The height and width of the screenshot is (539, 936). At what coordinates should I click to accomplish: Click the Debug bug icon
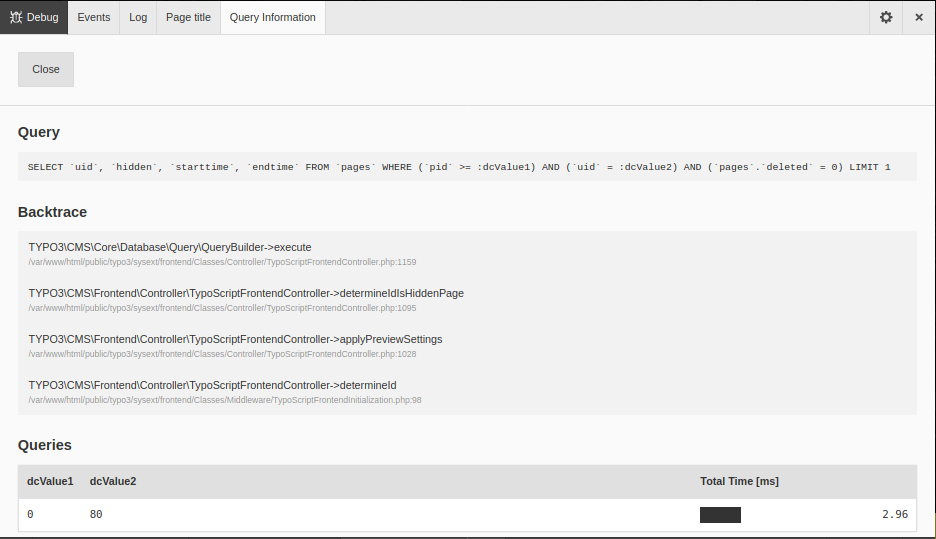pyautogui.click(x=17, y=17)
